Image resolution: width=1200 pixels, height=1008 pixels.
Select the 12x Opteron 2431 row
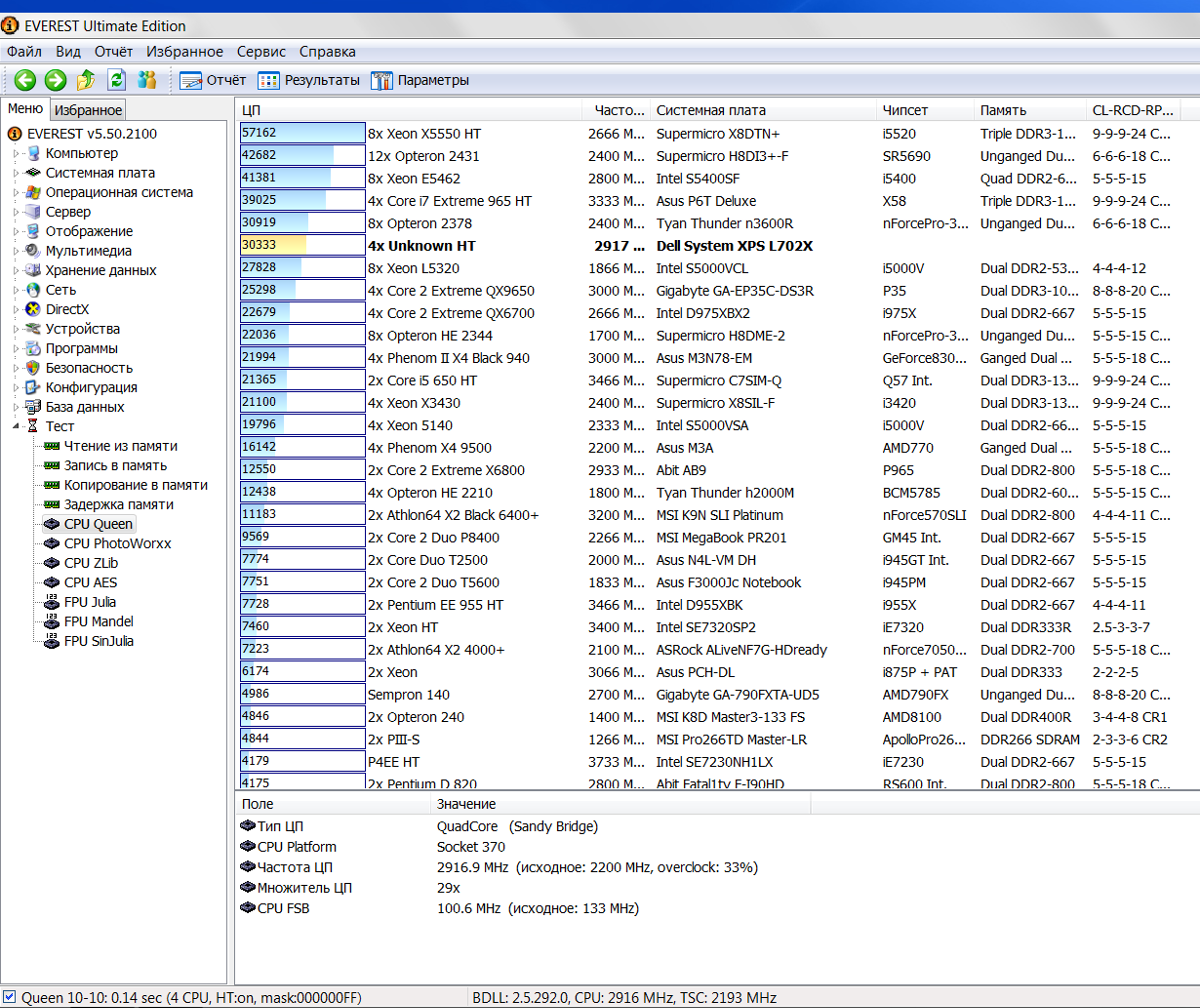pos(717,155)
